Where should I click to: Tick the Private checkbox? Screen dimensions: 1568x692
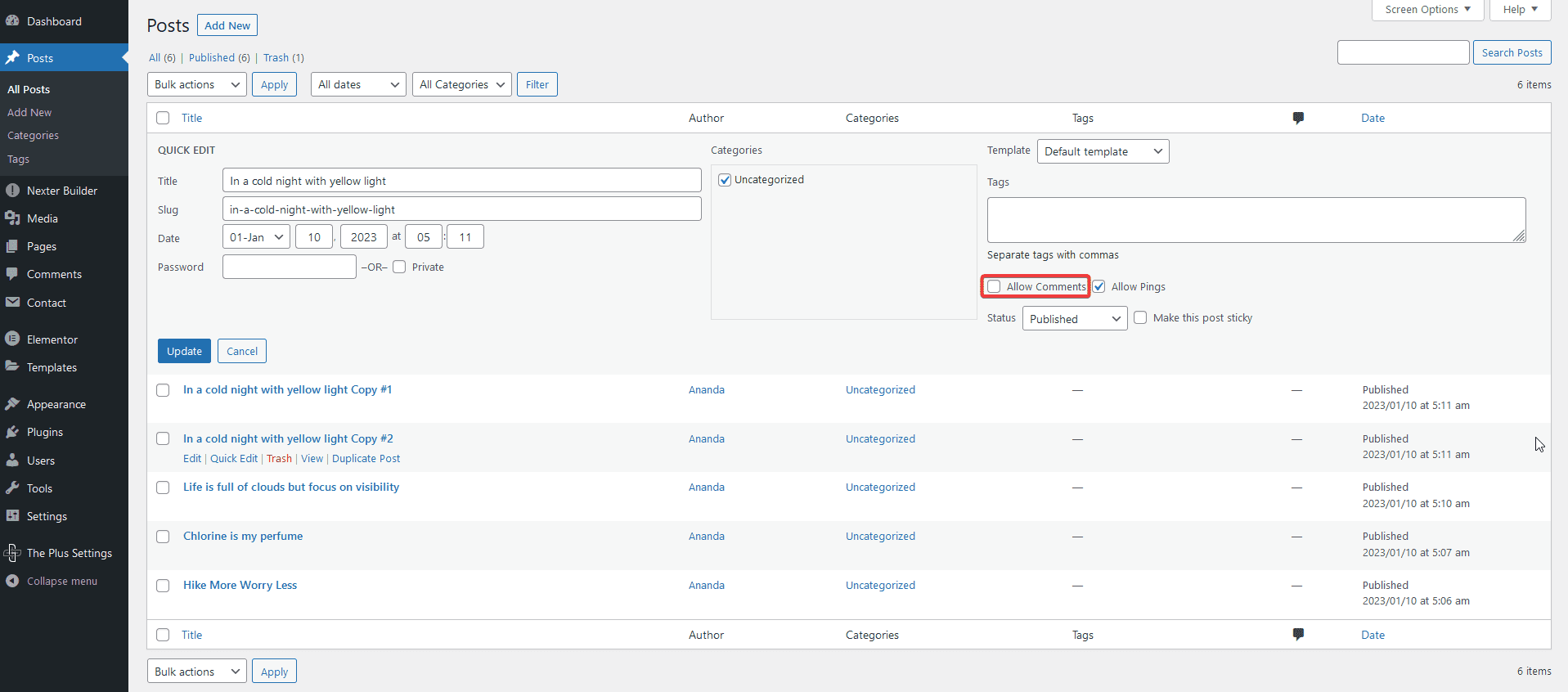399,267
